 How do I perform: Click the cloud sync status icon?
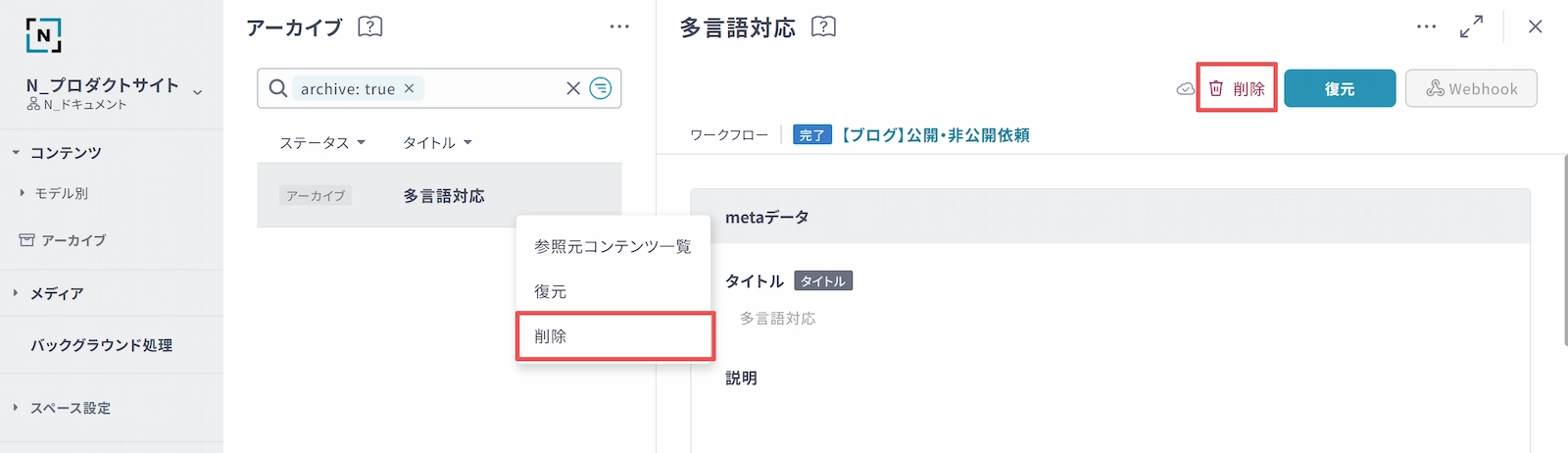pos(1185,89)
